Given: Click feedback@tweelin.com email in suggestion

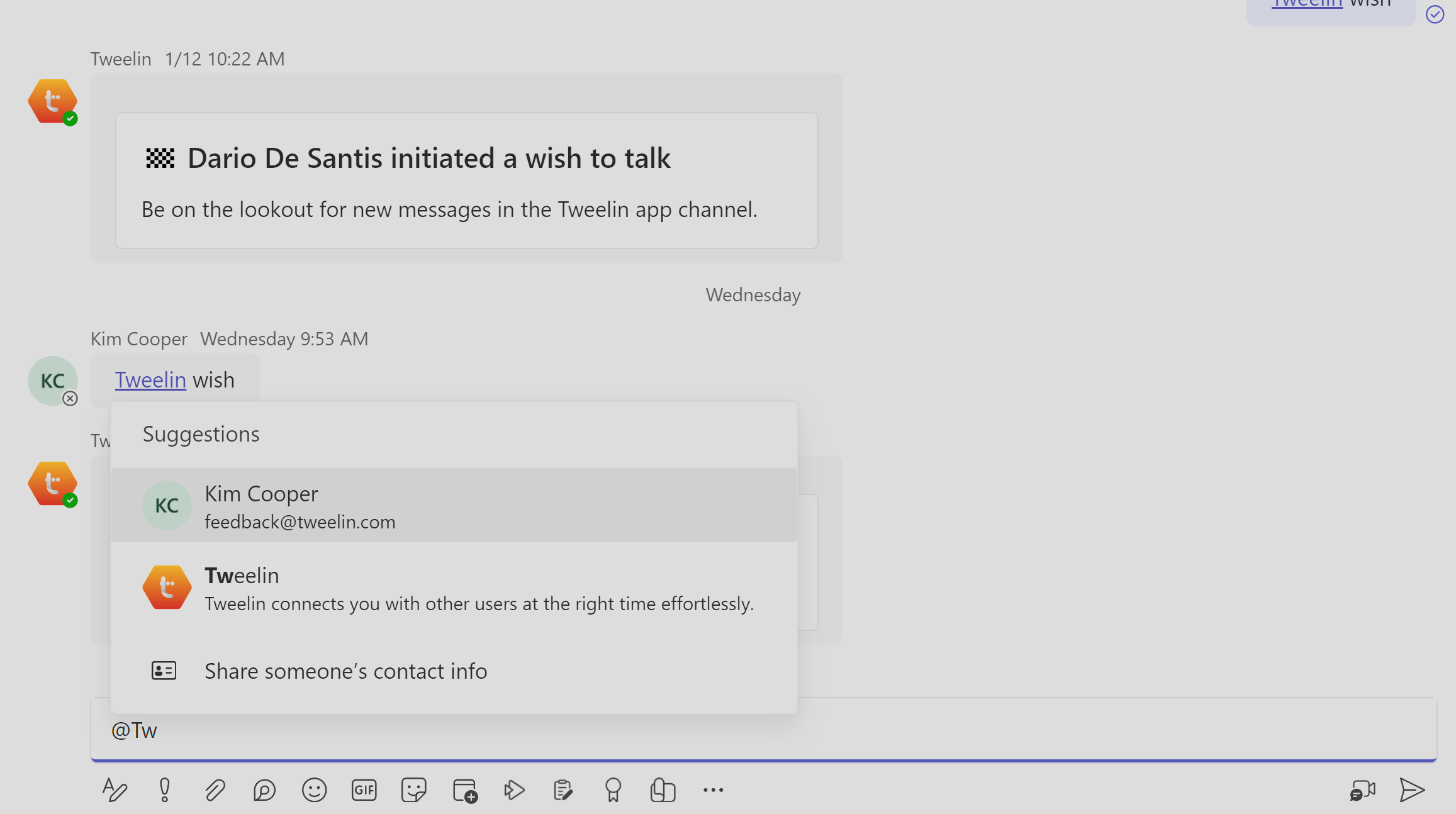Looking at the screenshot, I should (x=300, y=522).
